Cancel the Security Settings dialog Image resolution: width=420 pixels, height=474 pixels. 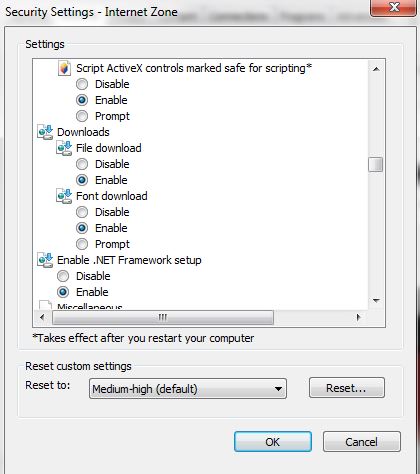362,442
